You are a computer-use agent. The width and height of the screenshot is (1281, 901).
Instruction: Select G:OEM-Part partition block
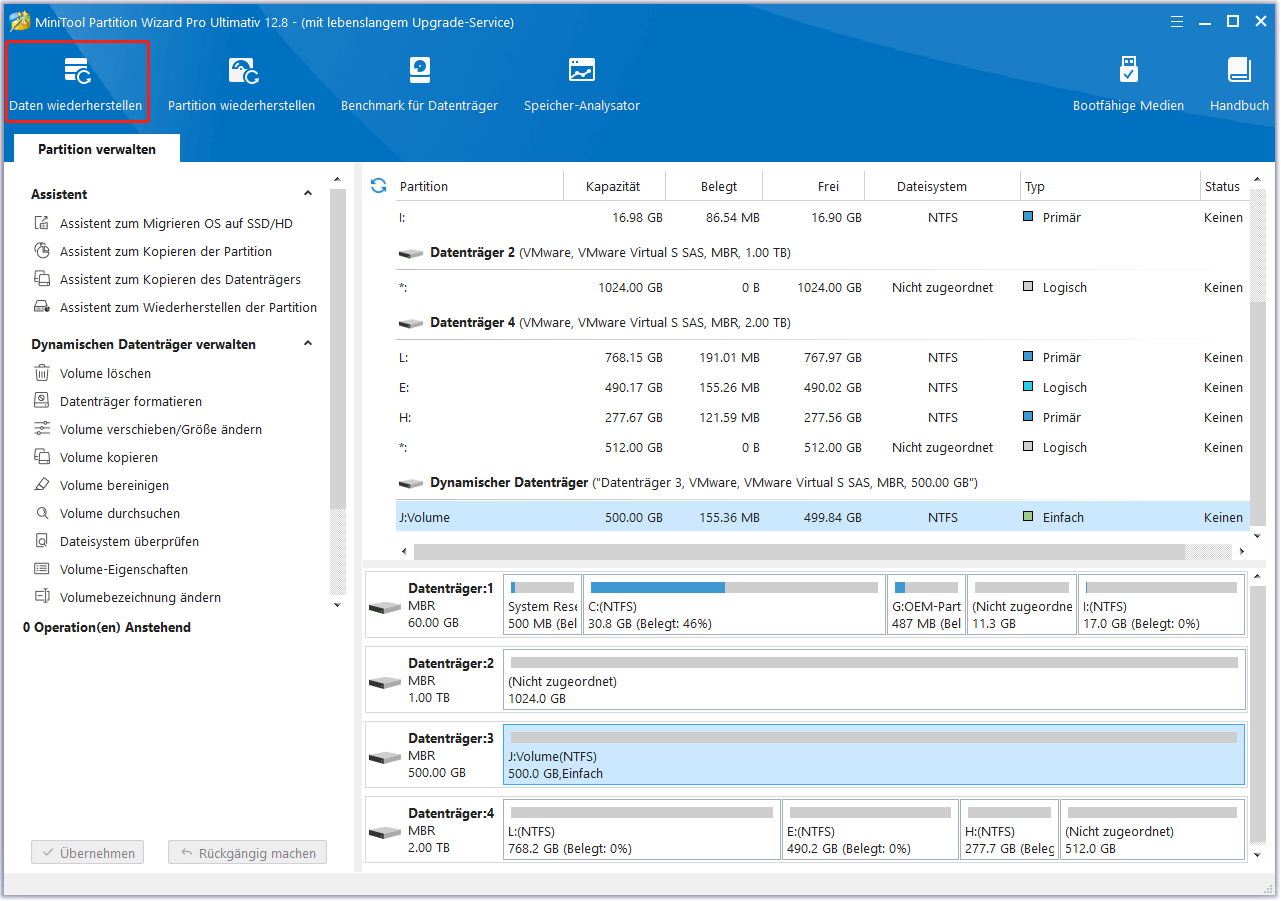click(927, 604)
